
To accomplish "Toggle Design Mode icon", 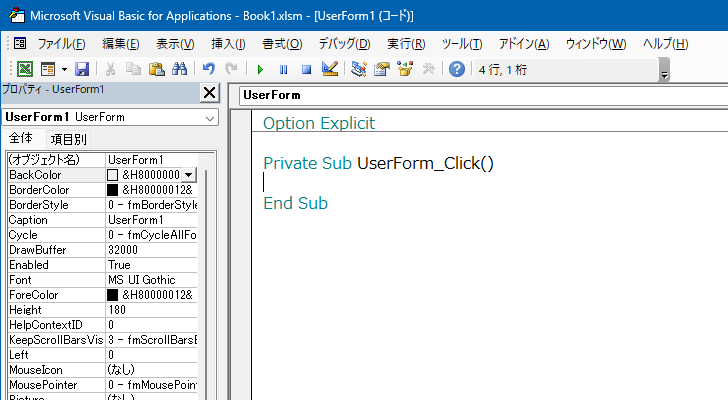I will click(330, 70).
